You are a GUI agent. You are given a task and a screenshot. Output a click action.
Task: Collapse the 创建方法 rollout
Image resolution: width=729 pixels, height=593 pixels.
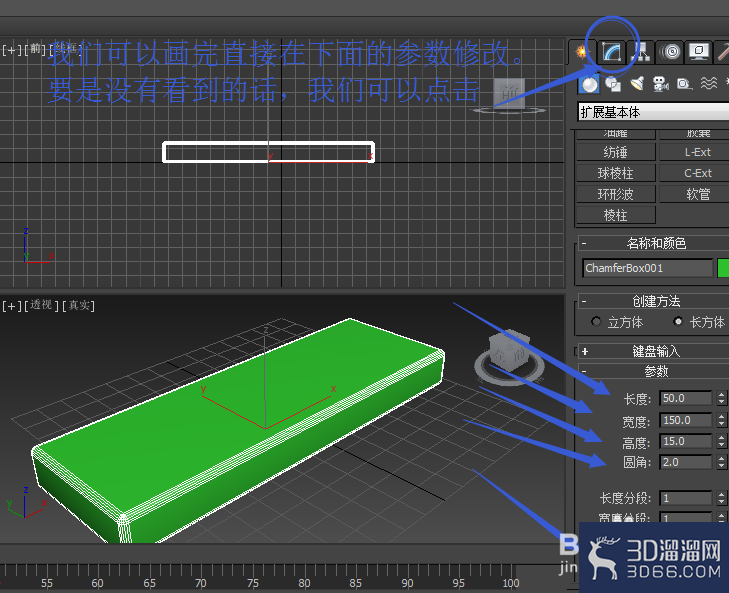pos(654,301)
